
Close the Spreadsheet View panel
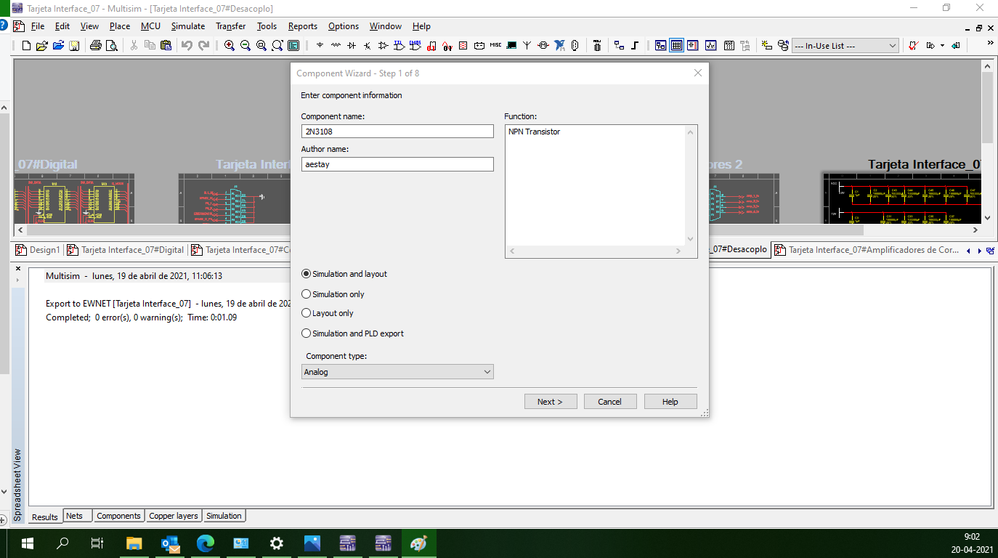click(18, 269)
